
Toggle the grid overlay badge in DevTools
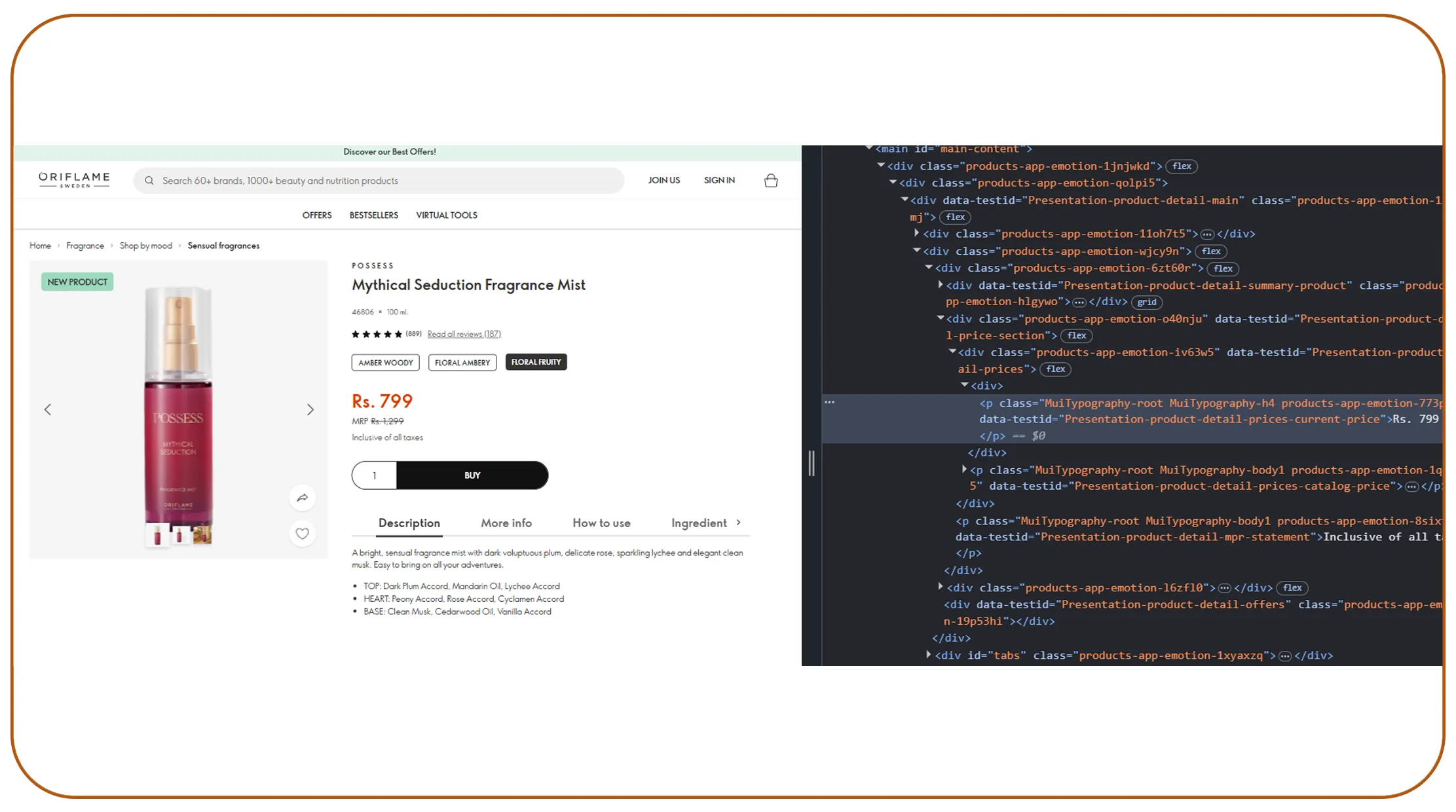[1147, 302]
